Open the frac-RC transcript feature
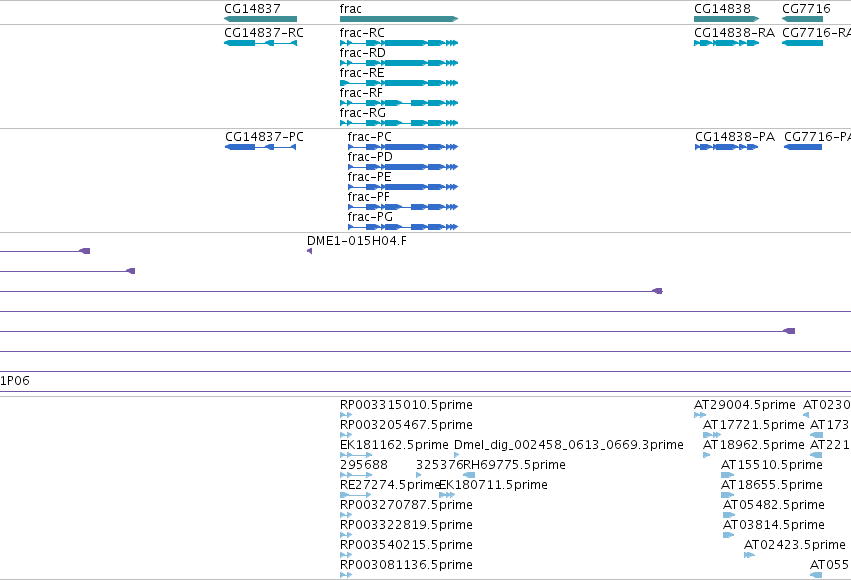This screenshot has width=851, height=580. [x=399, y=43]
